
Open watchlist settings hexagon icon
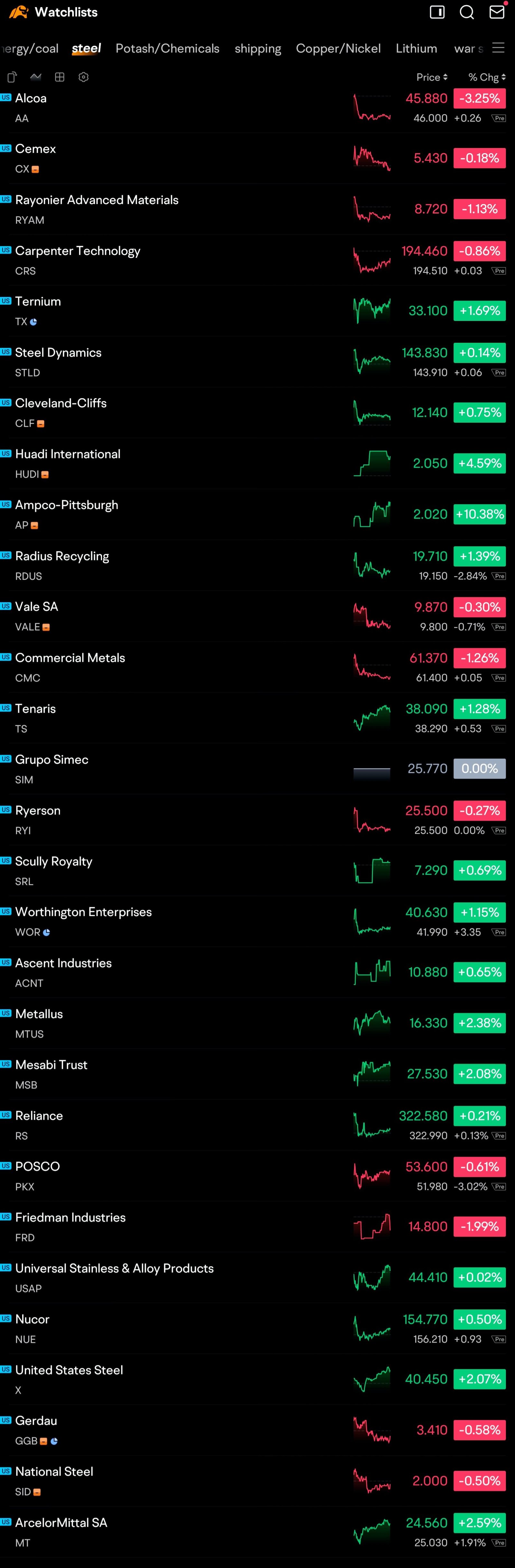tap(84, 77)
